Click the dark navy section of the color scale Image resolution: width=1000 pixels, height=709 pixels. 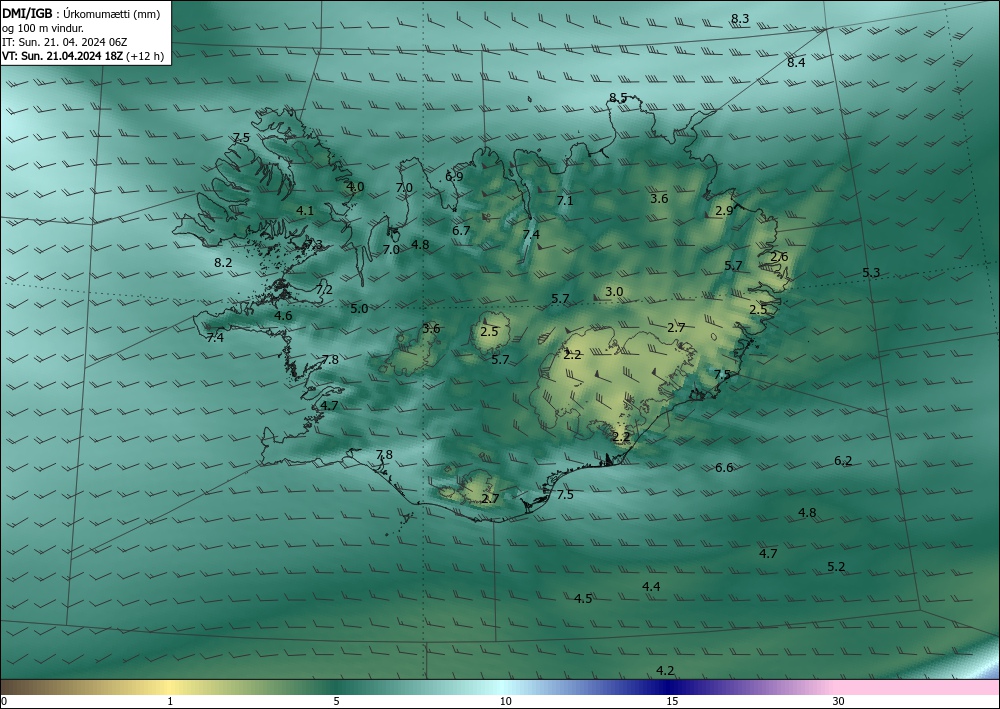click(x=670, y=687)
